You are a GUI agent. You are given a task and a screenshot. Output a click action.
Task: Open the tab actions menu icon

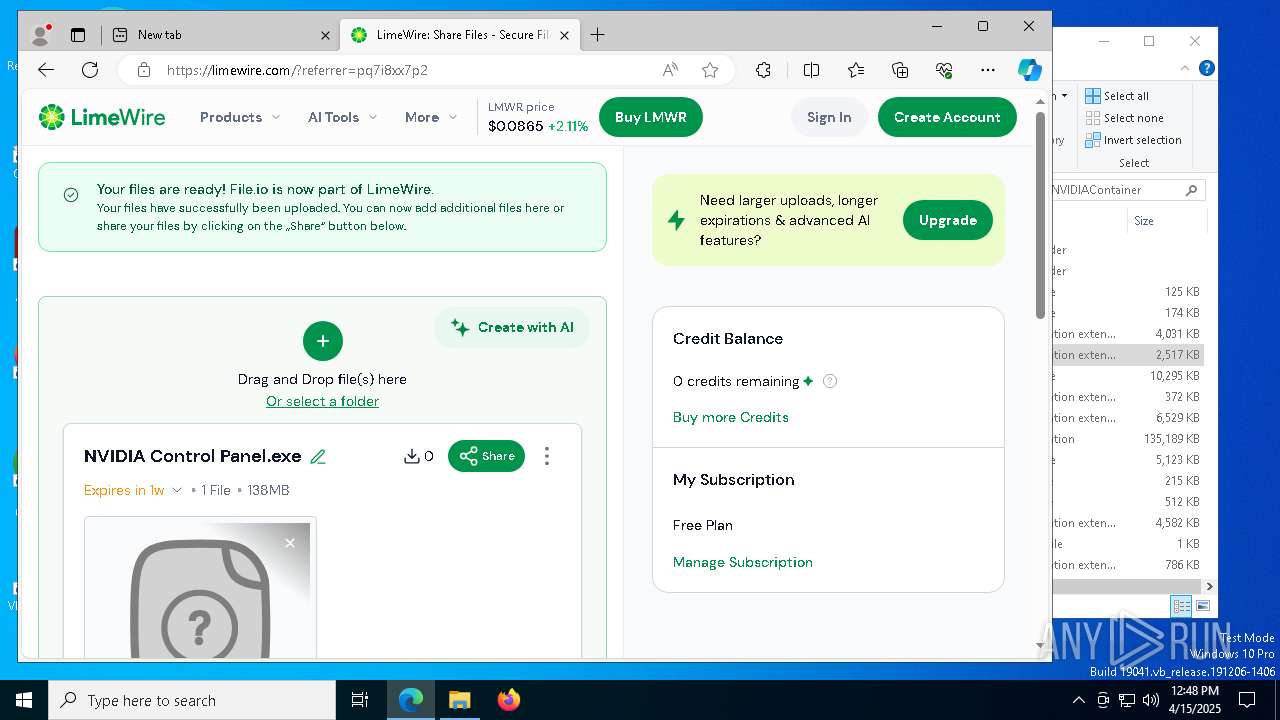[78, 35]
